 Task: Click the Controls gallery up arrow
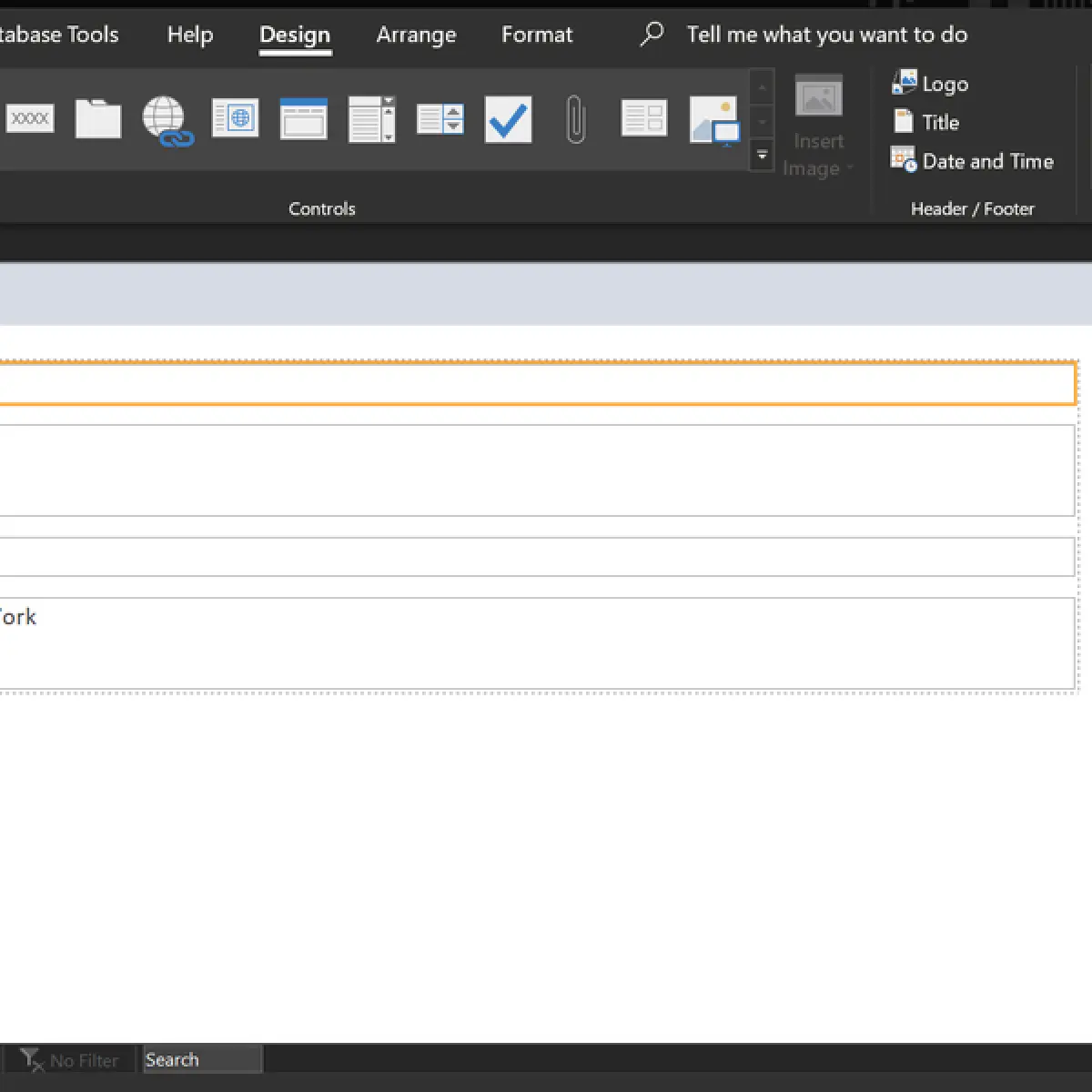(763, 87)
